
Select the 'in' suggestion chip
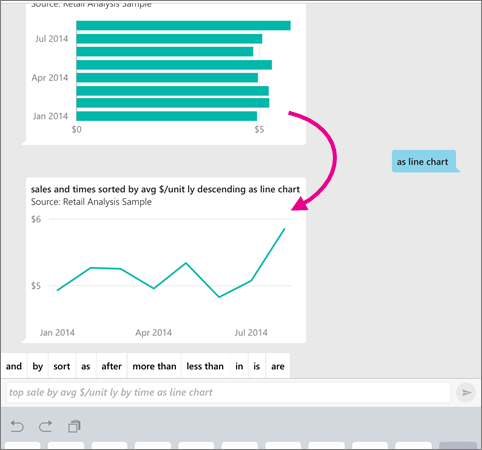click(x=239, y=366)
